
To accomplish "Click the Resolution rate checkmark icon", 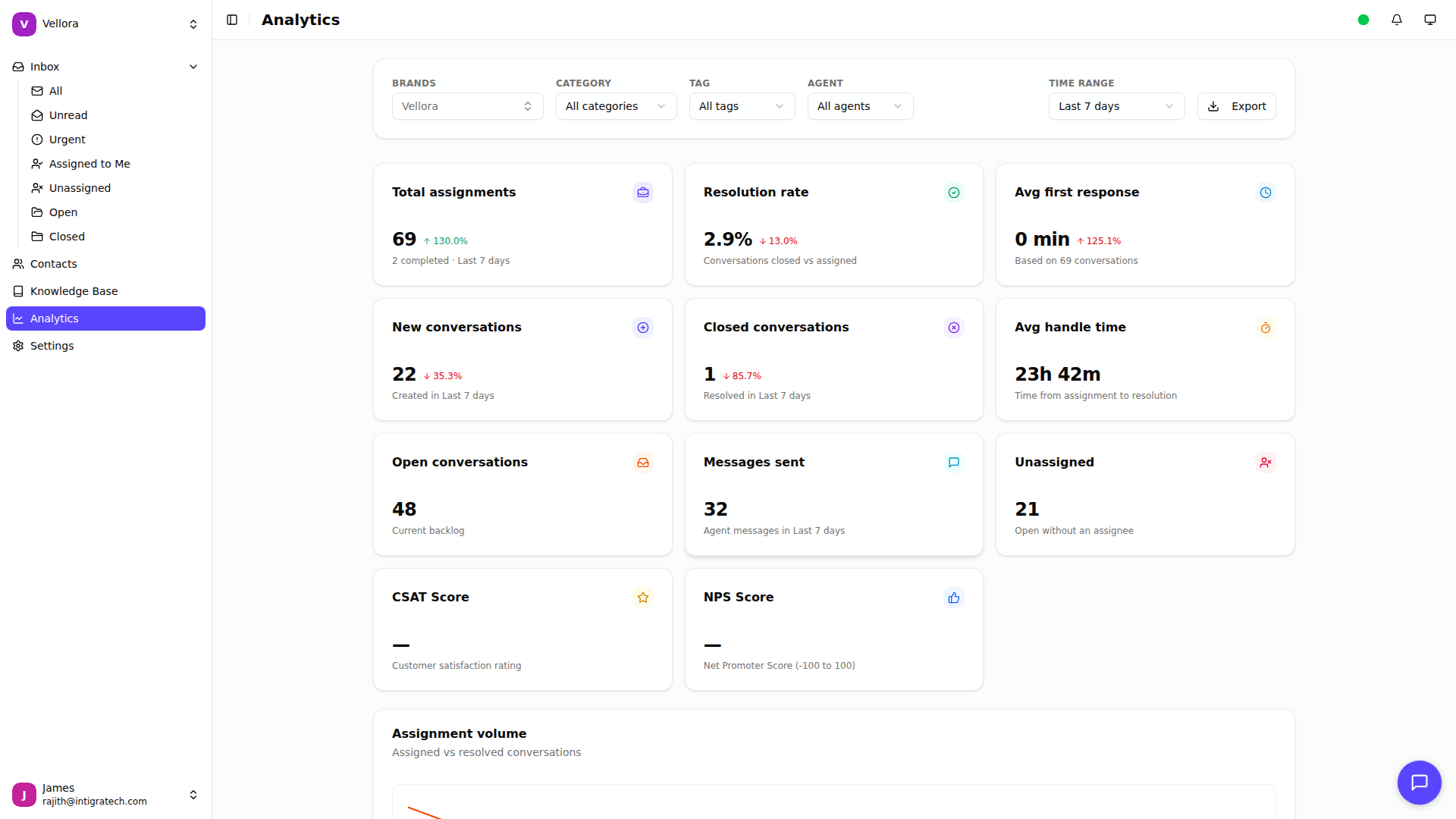I will pos(954,193).
